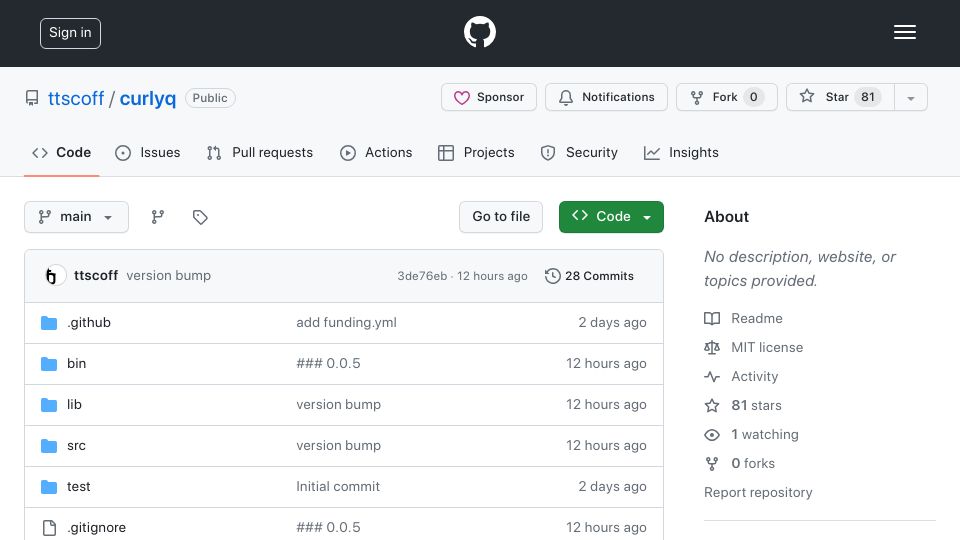Click the Sign in button
Screen dimensions: 960x540
coord(70,33)
